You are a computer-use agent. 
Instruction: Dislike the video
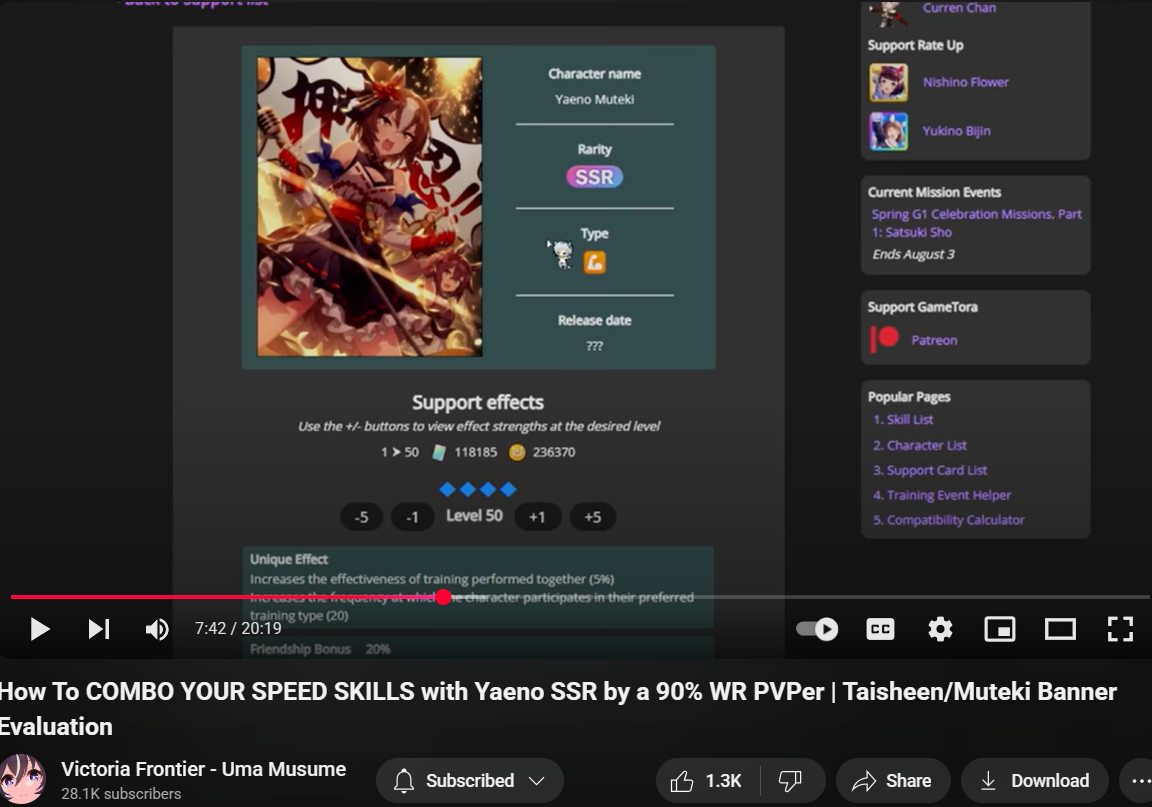point(791,781)
